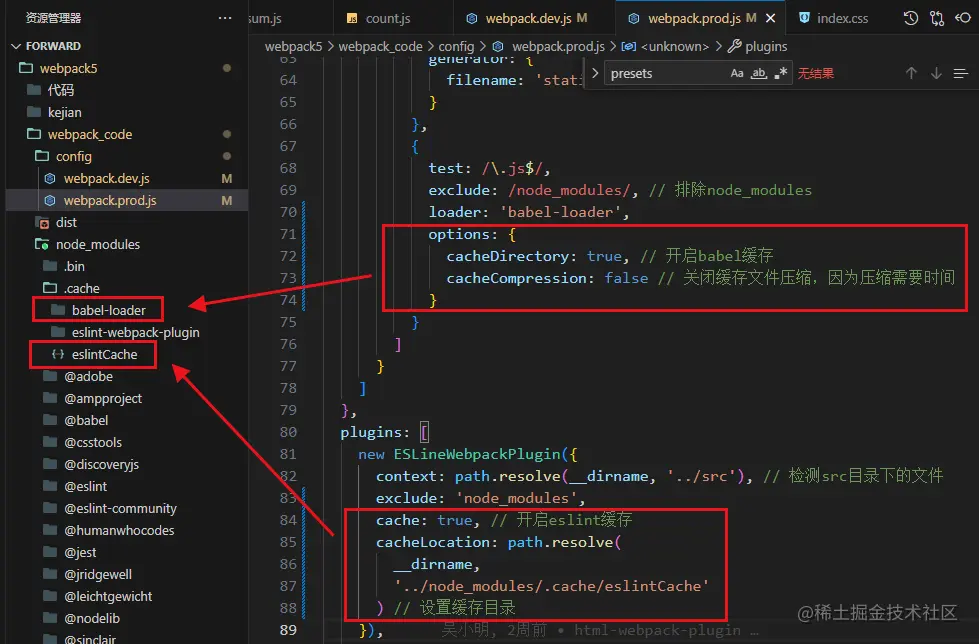Select the webpack.prod.js tab
This screenshot has height=644, width=979.
pyautogui.click(x=693, y=19)
